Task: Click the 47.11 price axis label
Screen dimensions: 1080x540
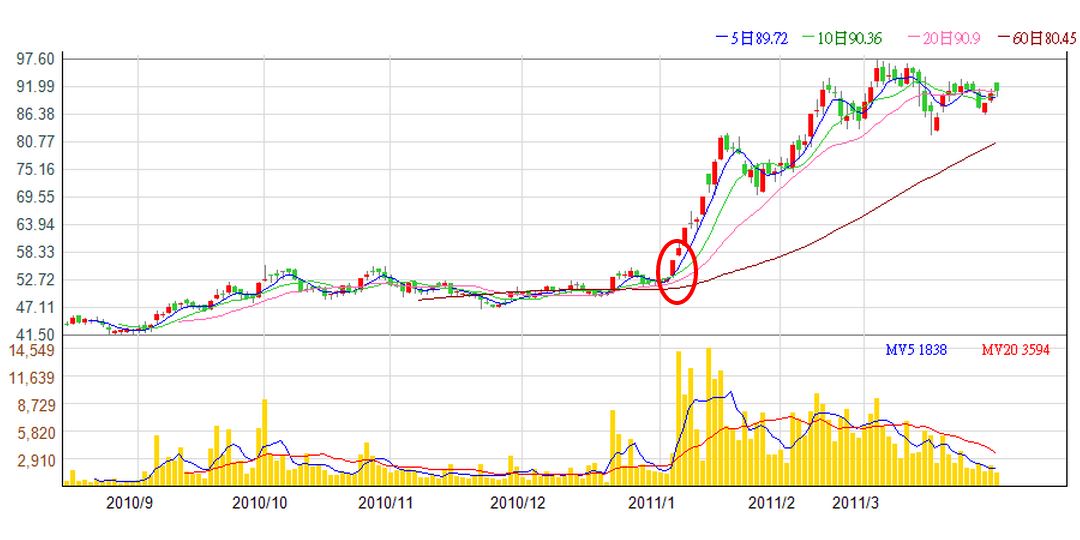Action: 35,307
